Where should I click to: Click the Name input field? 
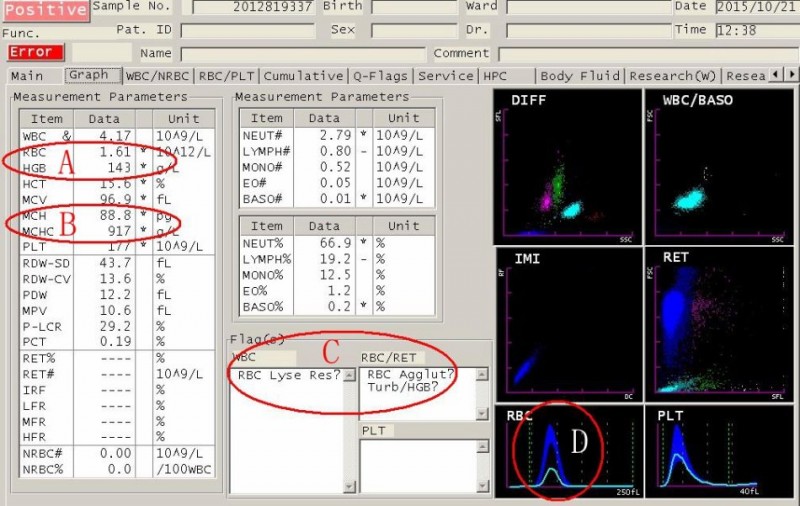pyautogui.click(x=303, y=54)
